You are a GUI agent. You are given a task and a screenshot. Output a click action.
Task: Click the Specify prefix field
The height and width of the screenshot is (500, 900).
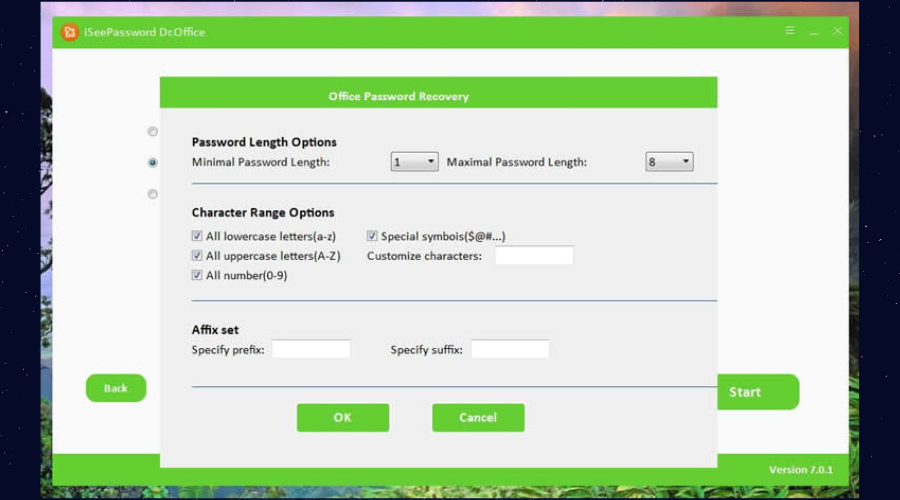(311, 349)
